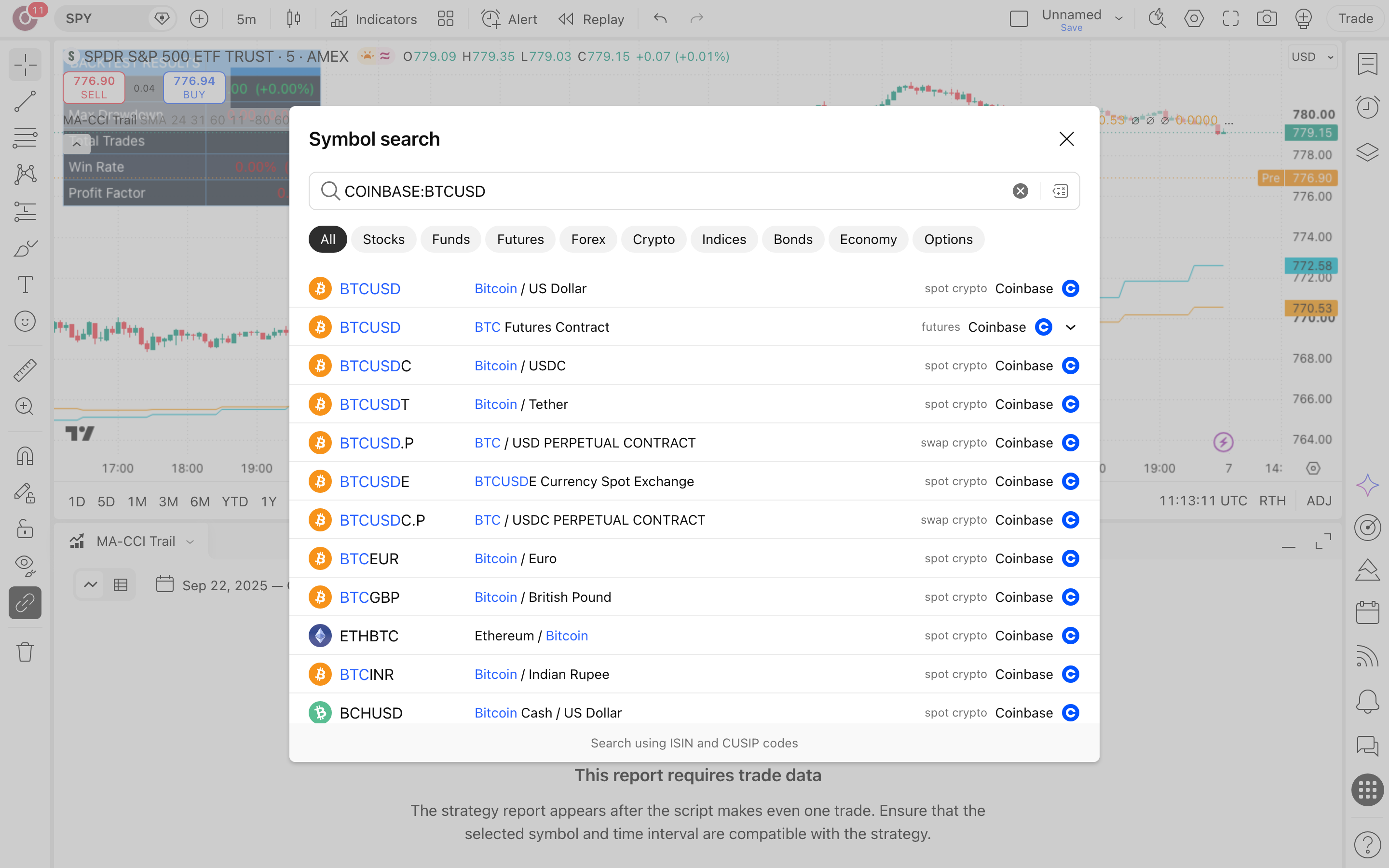Clear the symbol search text field
This screenshot has height=868, width=1389.
coord(1020,191)
